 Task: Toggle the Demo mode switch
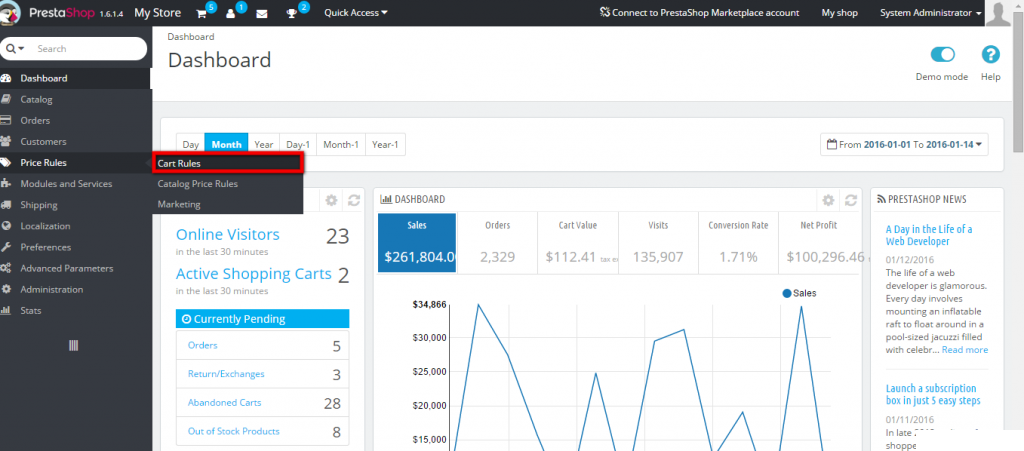942,54
